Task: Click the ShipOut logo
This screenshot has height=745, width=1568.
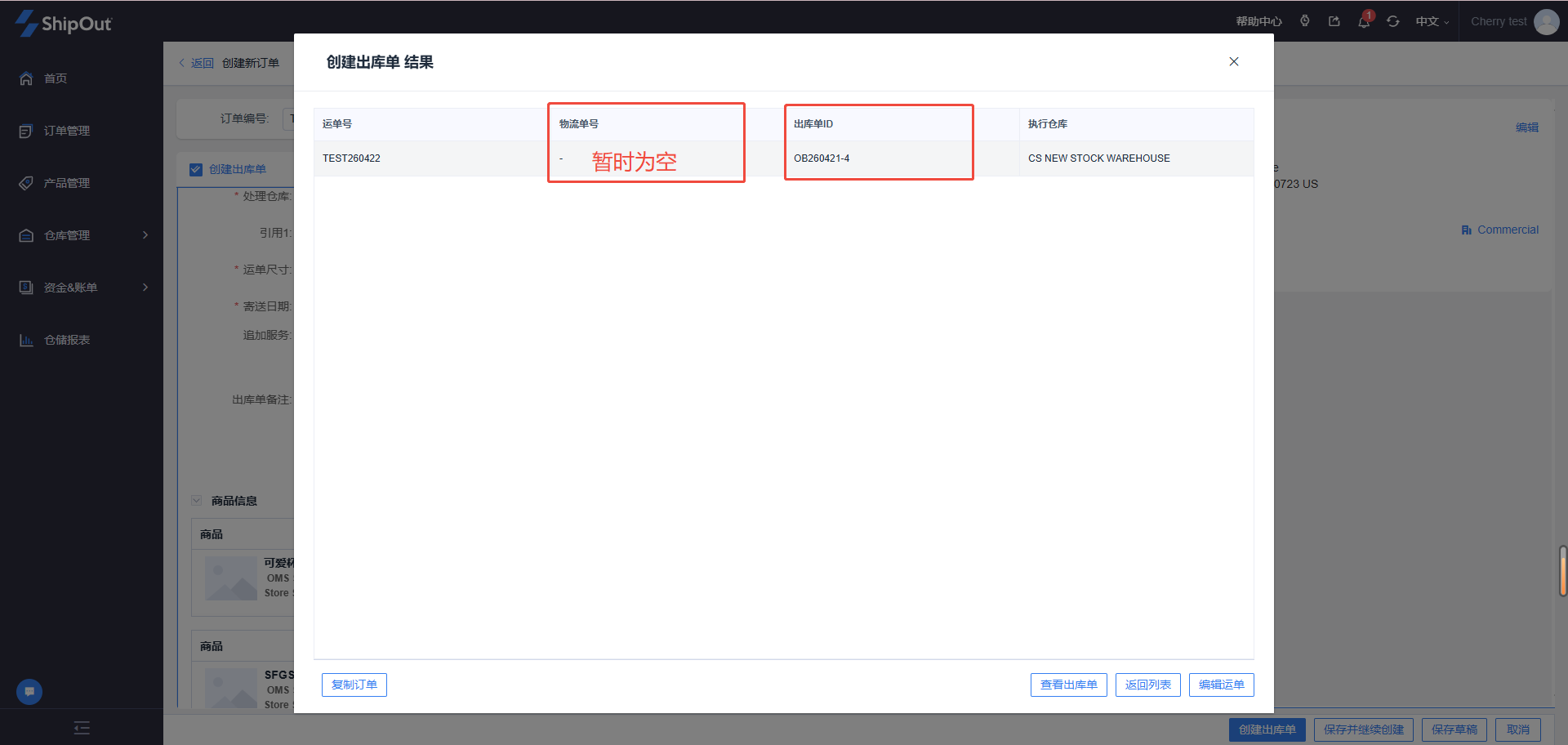Action: [x=64, y=23]
